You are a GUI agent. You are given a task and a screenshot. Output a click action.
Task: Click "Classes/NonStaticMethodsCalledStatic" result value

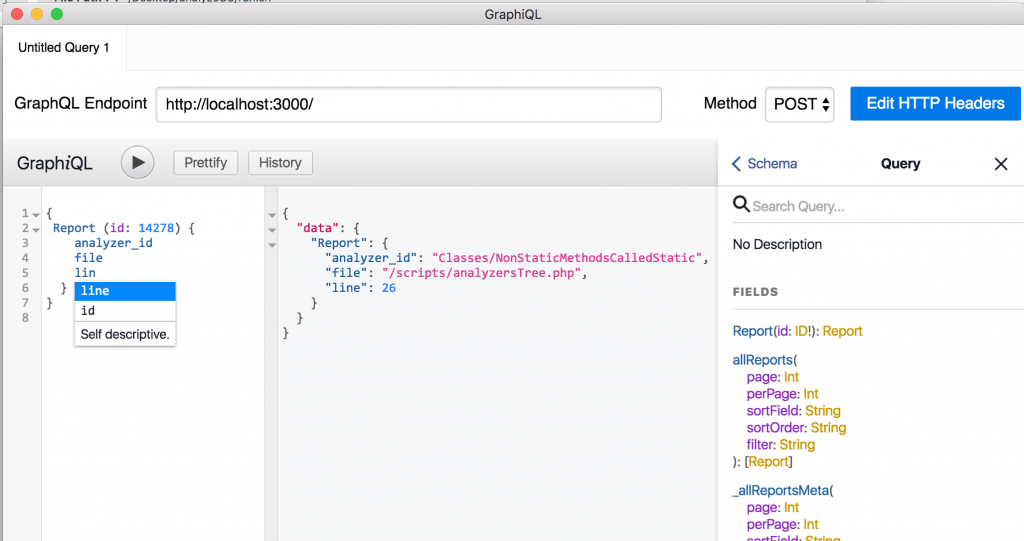point(567,258)
